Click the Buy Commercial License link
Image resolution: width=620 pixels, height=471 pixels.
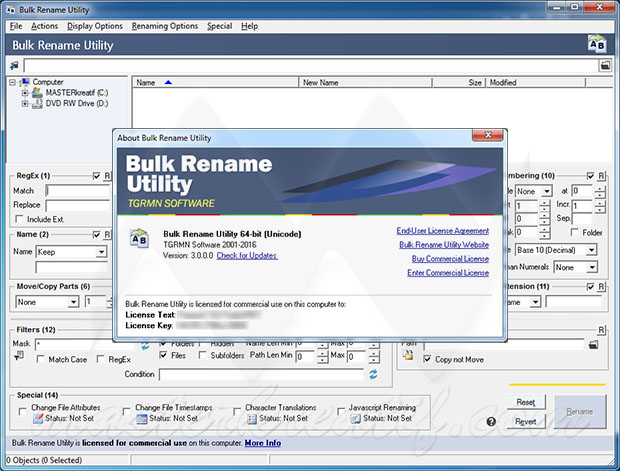click(x=450, y=259)
